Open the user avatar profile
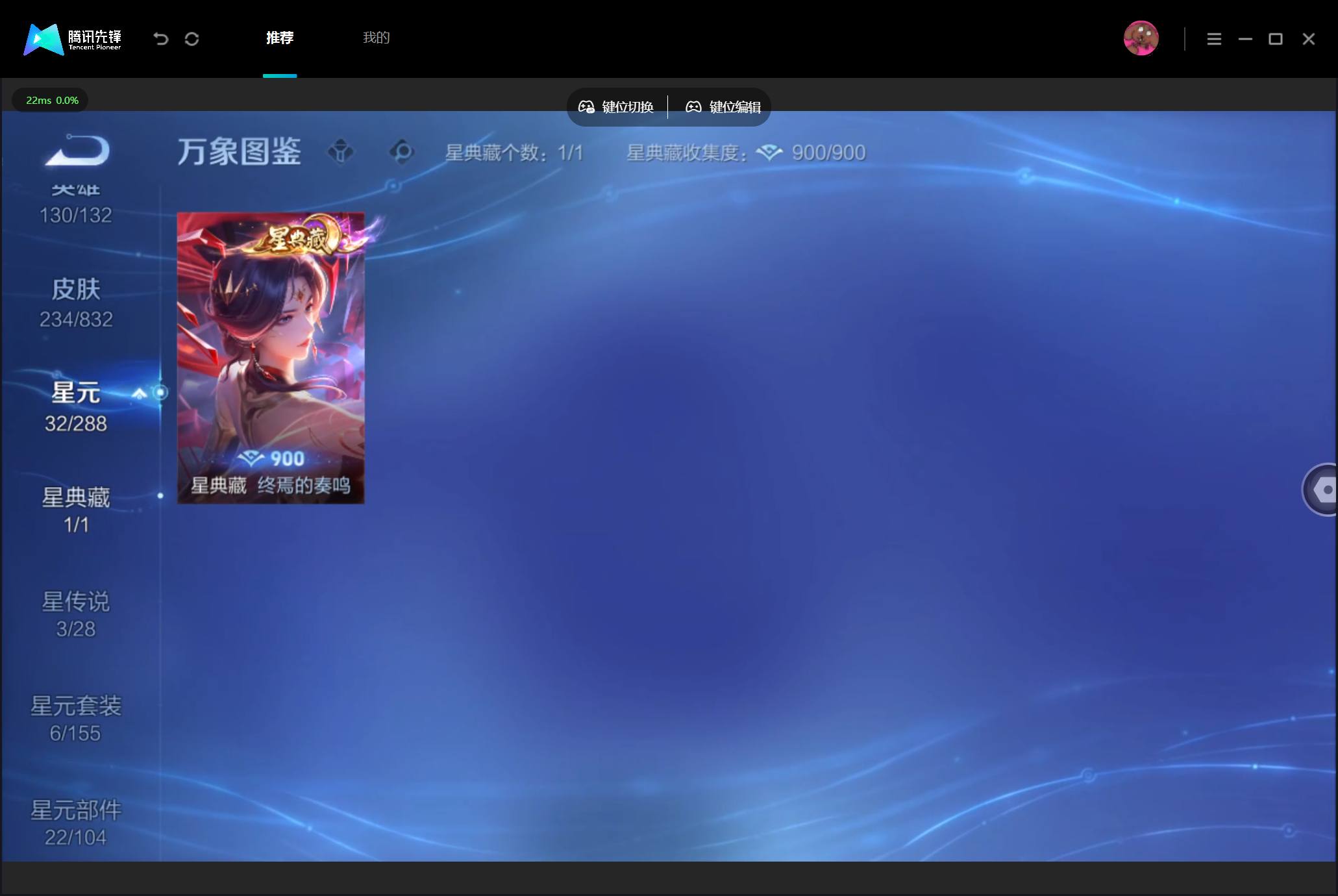This screenshot has height=896, width=1338. coord(1141,38)
